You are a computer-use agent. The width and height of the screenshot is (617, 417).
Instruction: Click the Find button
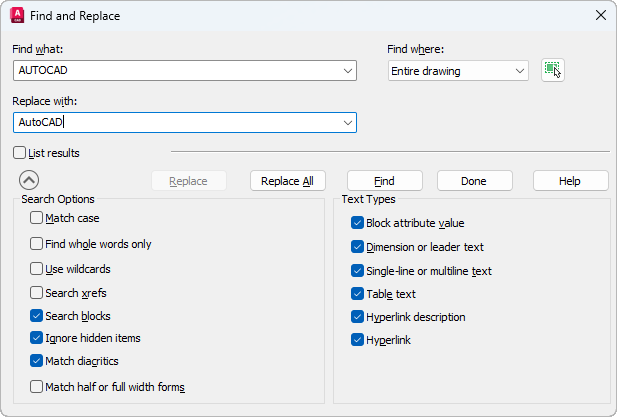pyautogui.click(x=384, y=181)
